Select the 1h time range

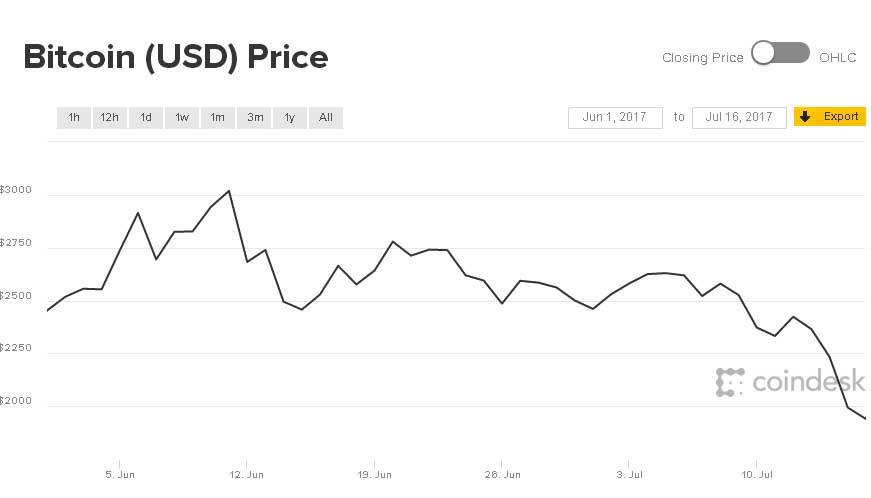click(74, 118)
